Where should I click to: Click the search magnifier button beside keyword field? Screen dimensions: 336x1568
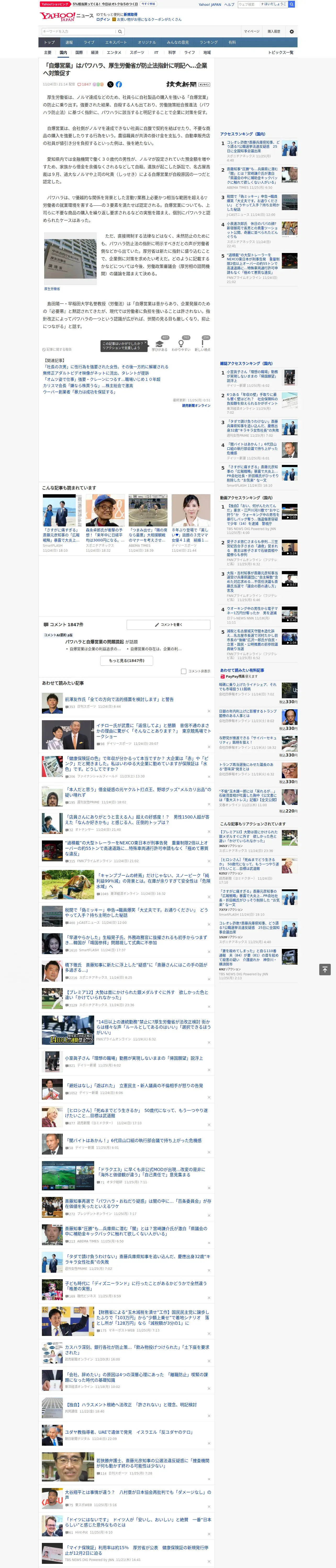click(120, 31)
